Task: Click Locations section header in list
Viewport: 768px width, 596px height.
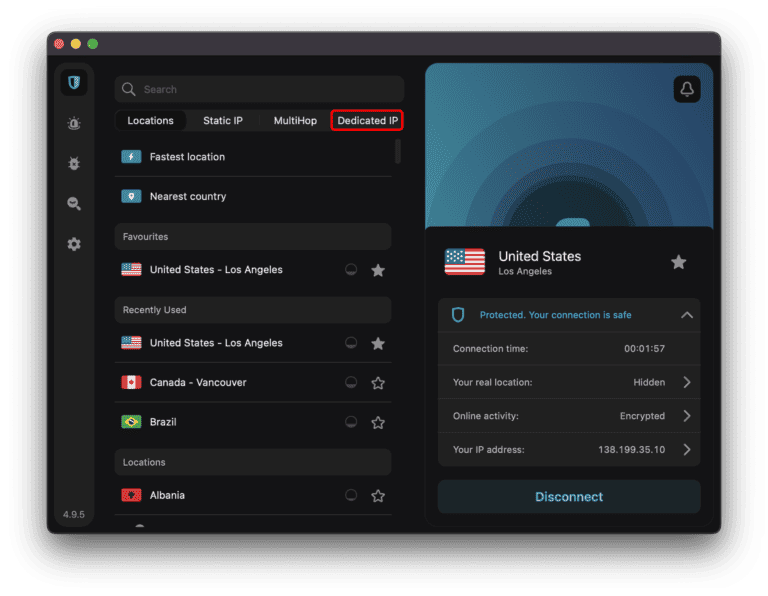Action: [253, 462]
